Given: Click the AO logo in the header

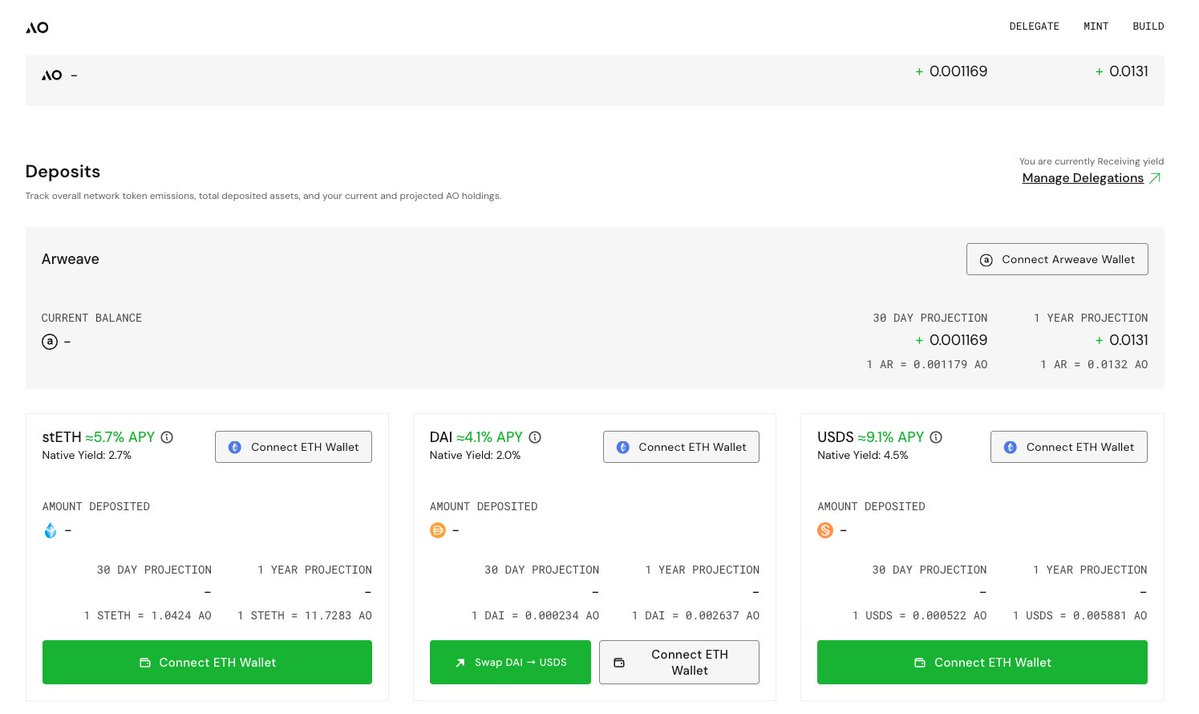Looking at the screenshot, I should [x=37, y=28].
